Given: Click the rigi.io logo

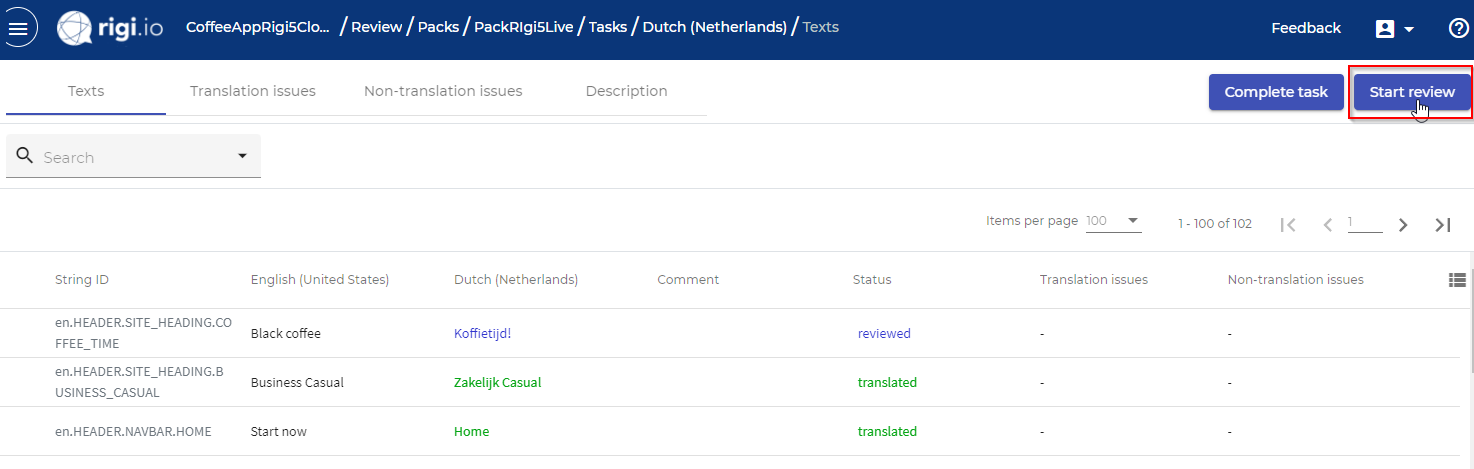Looking at the screenshot, I should pos(110,28).
